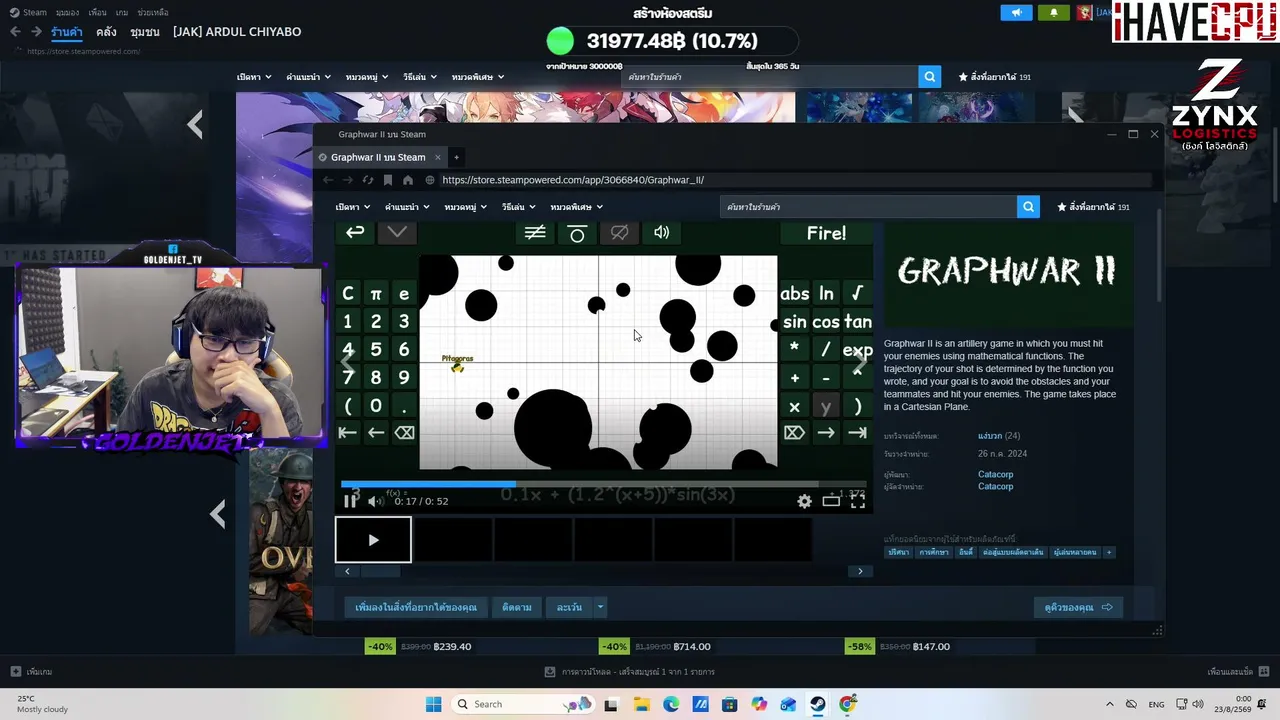
Task: Open ร้านค้า tab in main Steam window
Action: click(x=67, y=32)
